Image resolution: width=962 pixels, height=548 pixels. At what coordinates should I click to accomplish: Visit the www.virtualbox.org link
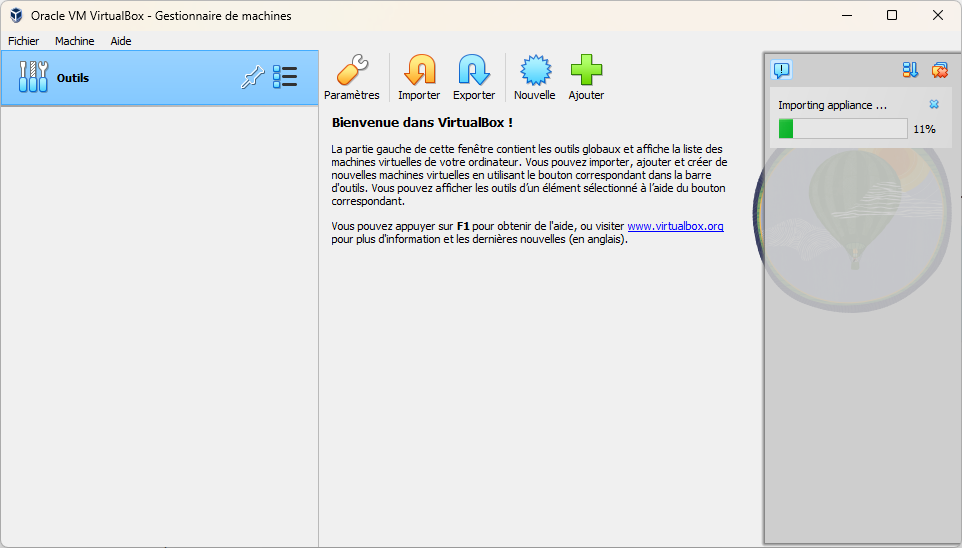tap(675, 227)
